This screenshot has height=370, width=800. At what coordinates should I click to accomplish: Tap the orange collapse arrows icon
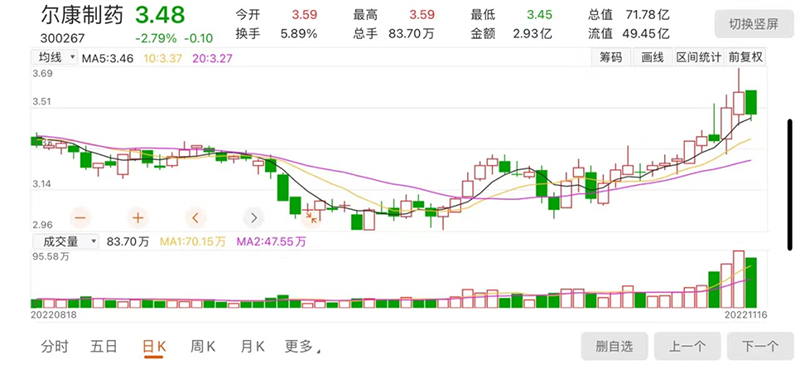click(x=311, y=218)
